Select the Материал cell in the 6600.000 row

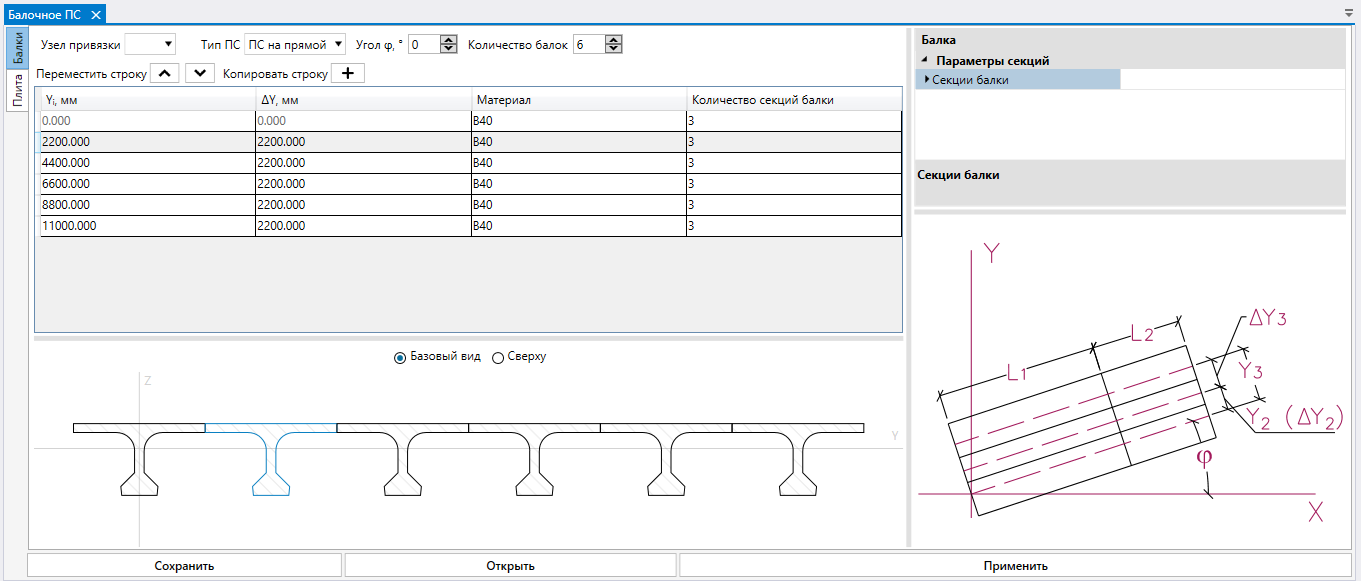pyautogui.click(x=578, y=184)
